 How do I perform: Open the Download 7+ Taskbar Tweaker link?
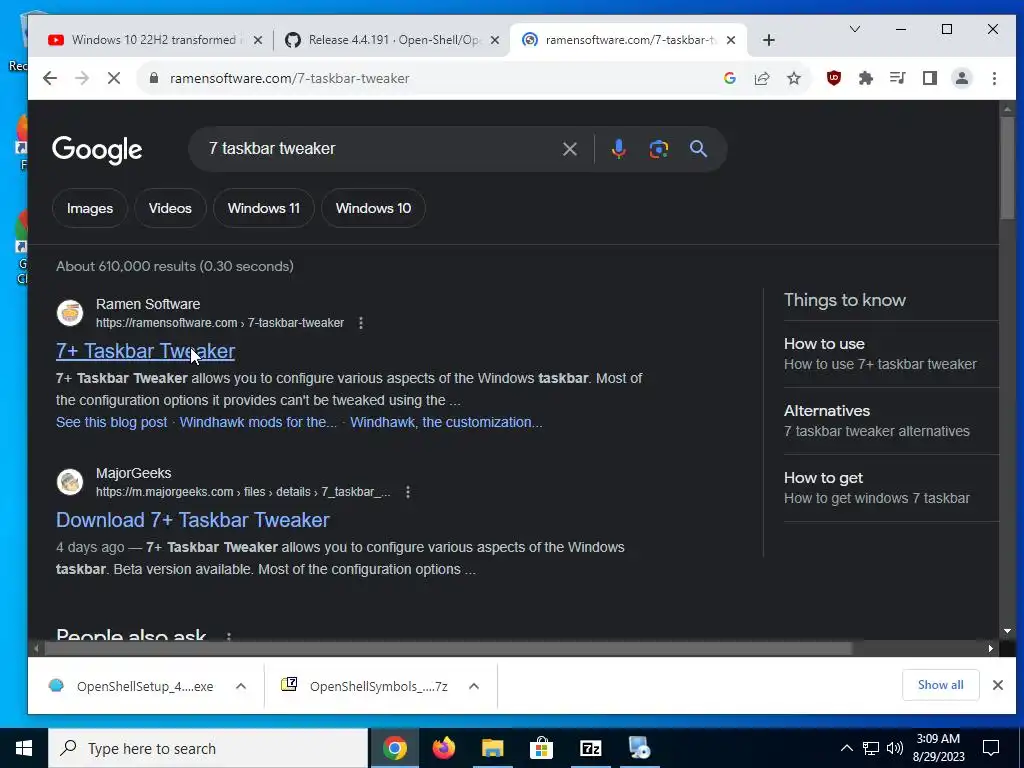pos(193,520)
